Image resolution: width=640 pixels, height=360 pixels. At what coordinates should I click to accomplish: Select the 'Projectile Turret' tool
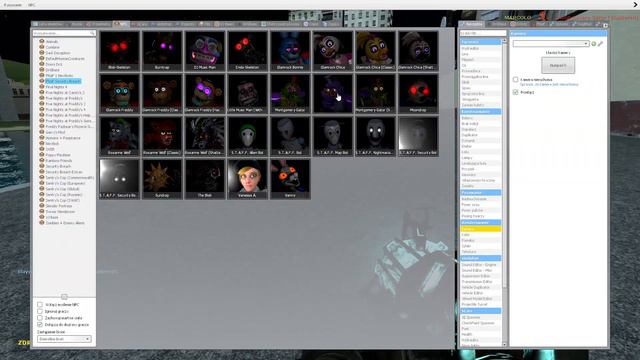(480, 304)
